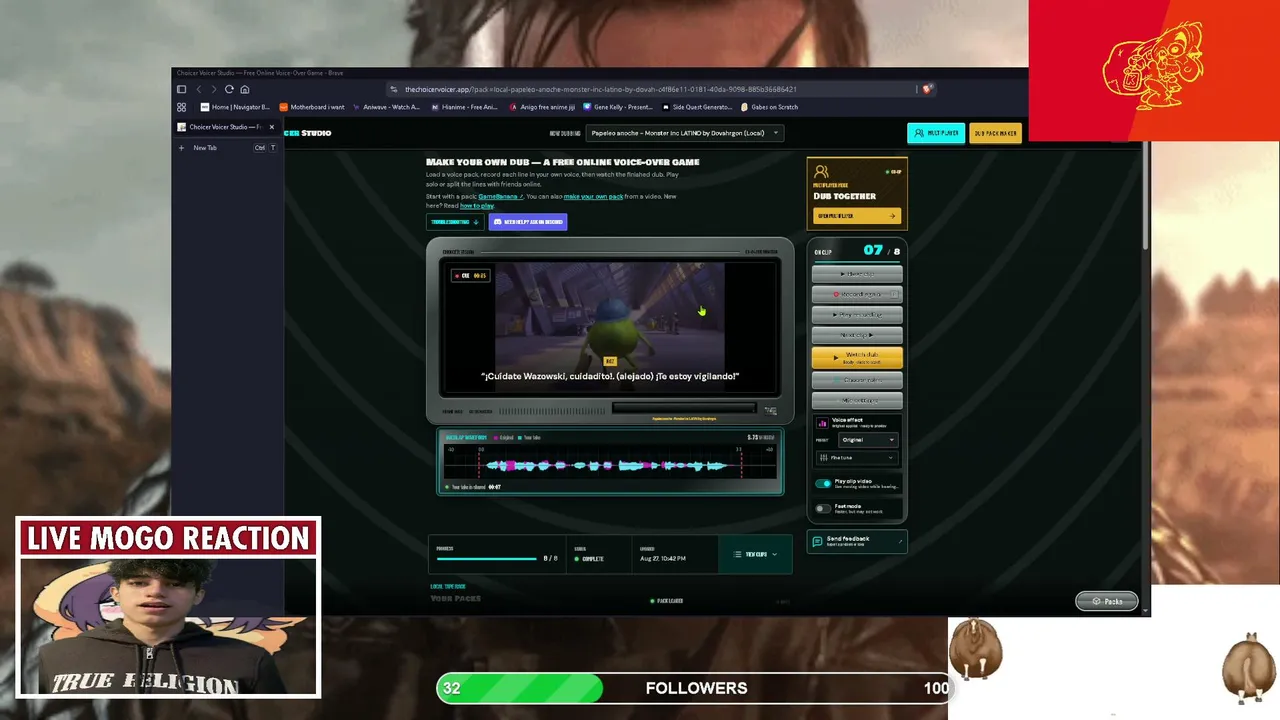The image size is (1280, 720).
Task: Expand the View clips dropdown
Action: tap(755, 555)
